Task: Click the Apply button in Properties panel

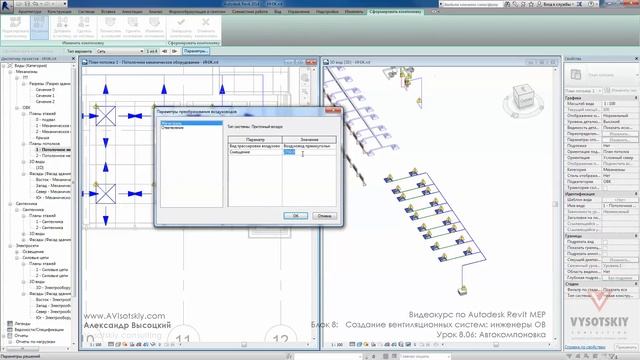Action: point(626,347)
